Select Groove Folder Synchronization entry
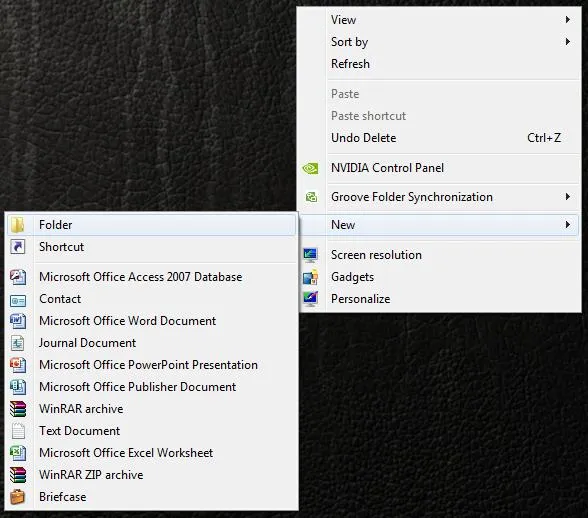The width and height of the screenshot is (588, 518). pyautogui.click(x=439, y=197)
